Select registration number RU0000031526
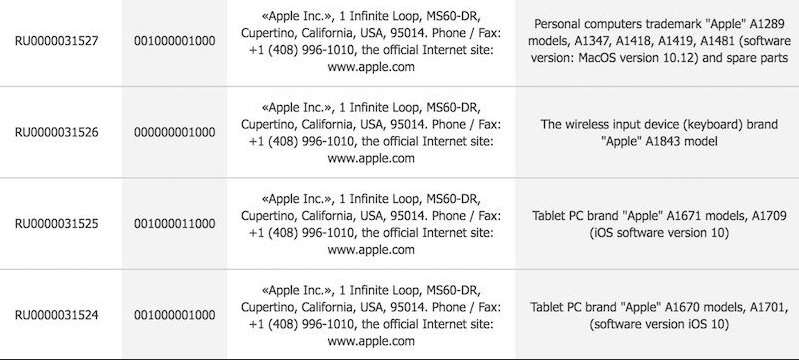Image resolution: width=799 pixels, height=360 pixels. 57,132
